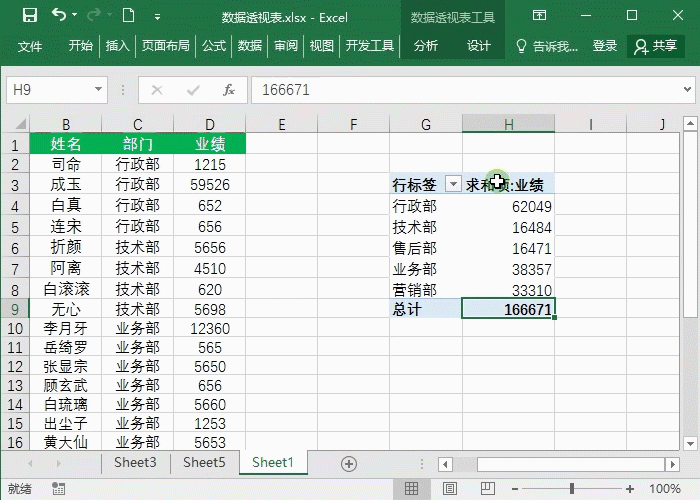Click the 共享 share button
The height and width of the screenshot is (500, 700).
coord(656,46)
